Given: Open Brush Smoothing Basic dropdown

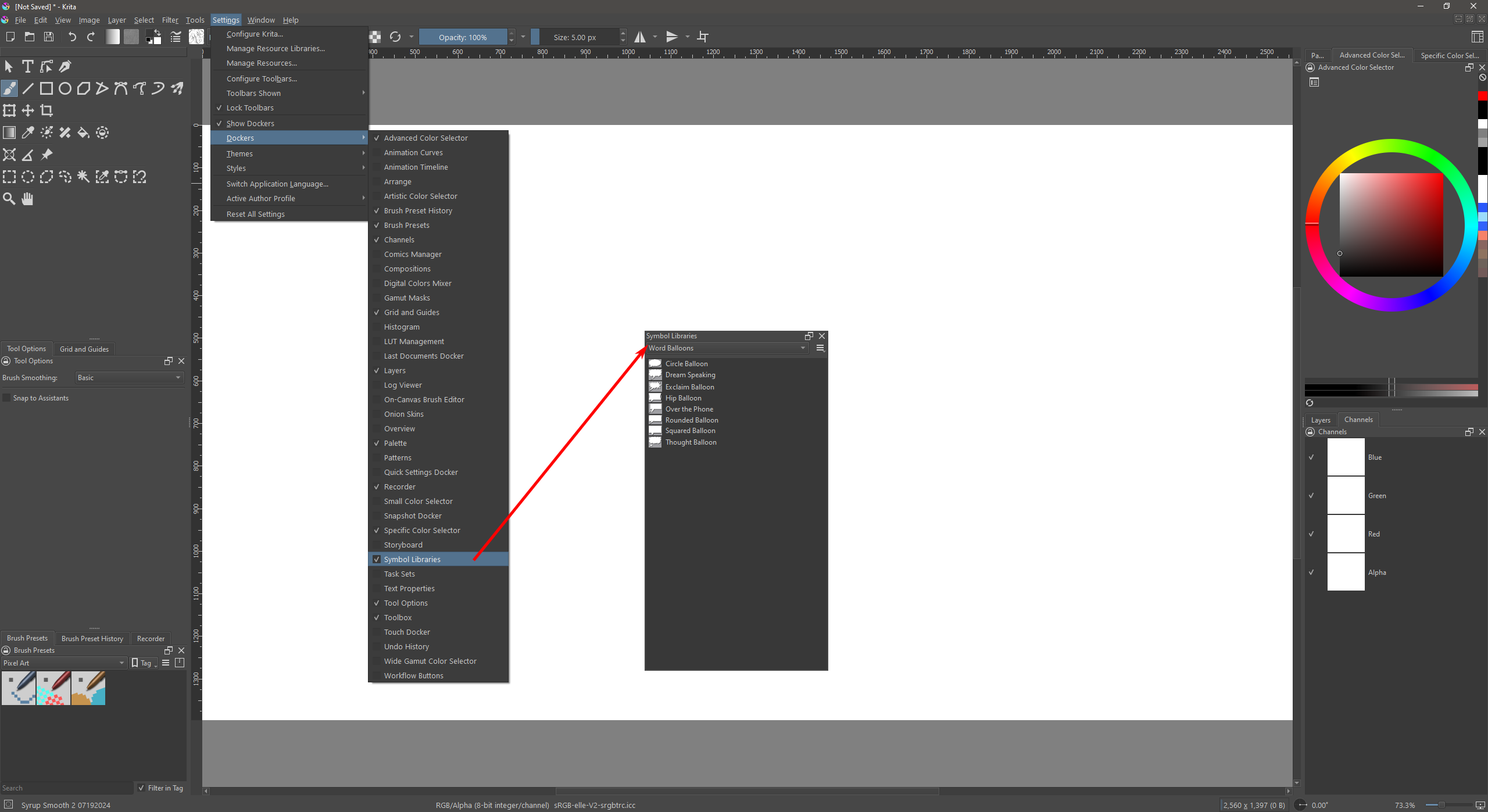Looking at the screenshot, I should pyautogui.click(x=129, y=378).
